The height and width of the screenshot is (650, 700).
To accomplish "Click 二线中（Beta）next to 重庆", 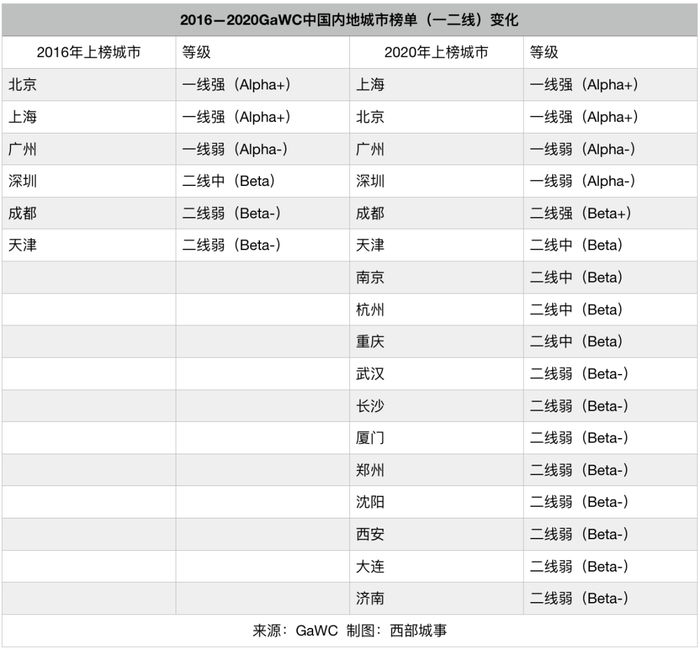I will 576,342.
